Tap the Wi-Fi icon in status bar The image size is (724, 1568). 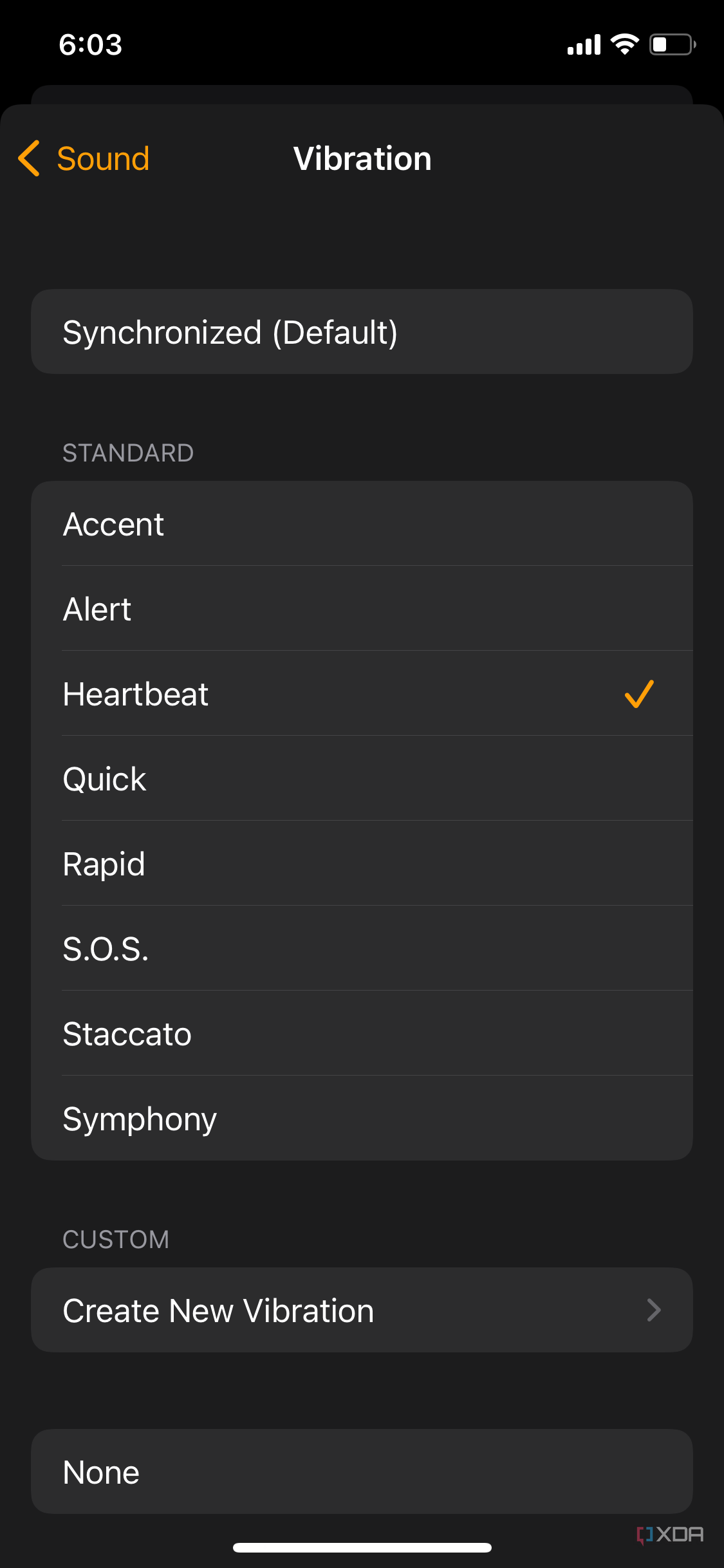tap(623, 44)
